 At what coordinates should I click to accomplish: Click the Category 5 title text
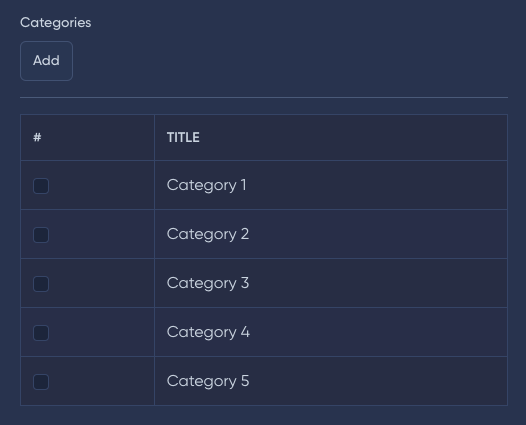[208, 381]
